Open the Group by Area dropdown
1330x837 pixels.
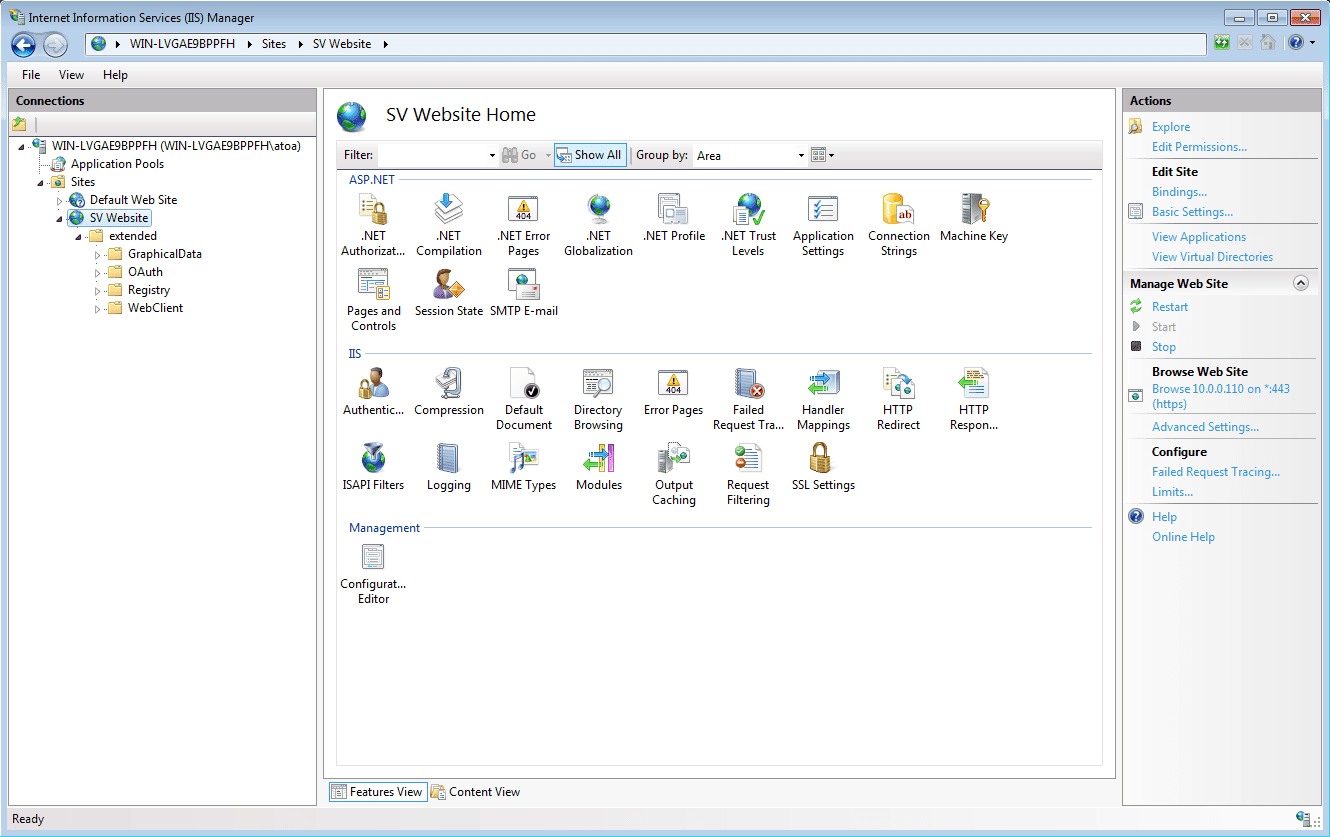750,155
